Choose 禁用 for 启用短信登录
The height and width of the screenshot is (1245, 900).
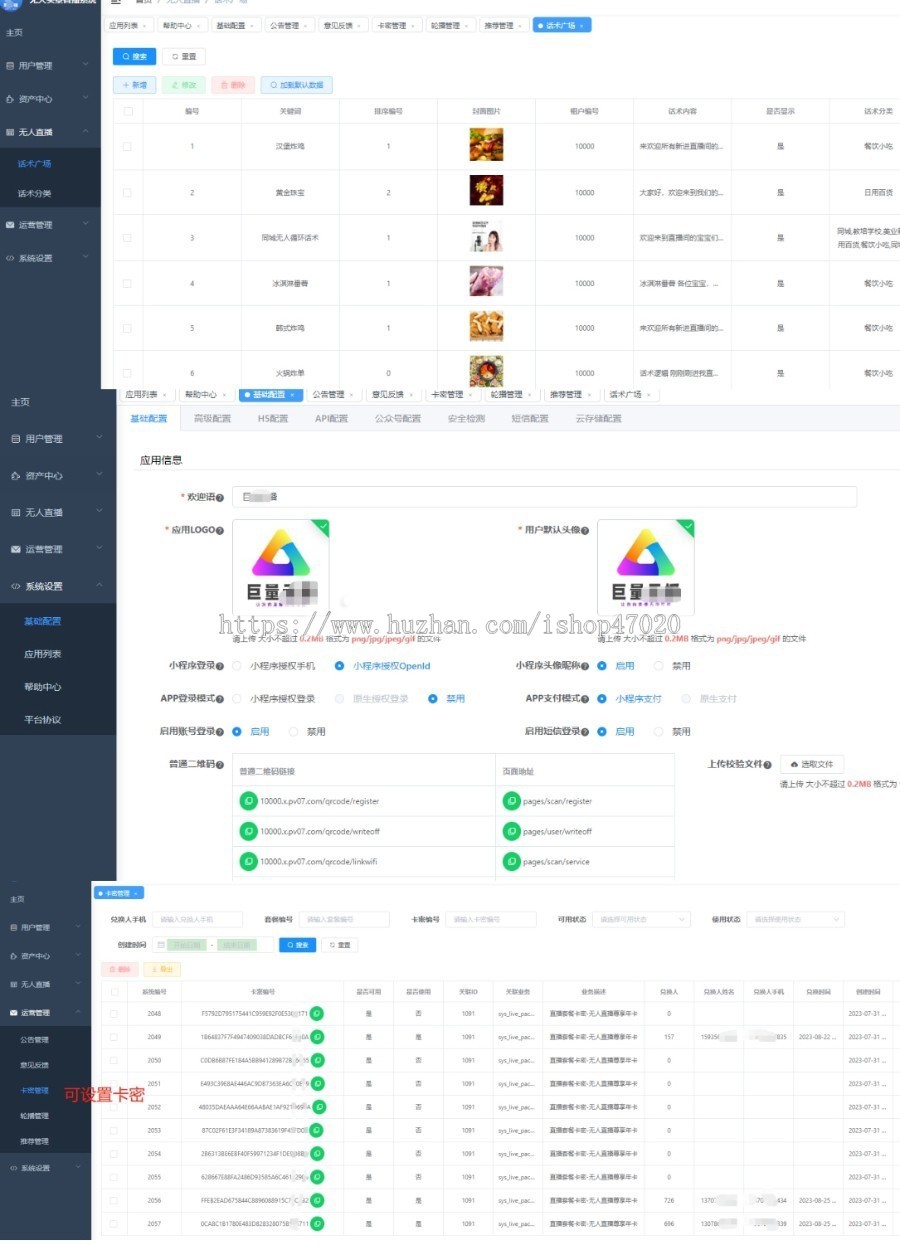[x=658, y=732]
